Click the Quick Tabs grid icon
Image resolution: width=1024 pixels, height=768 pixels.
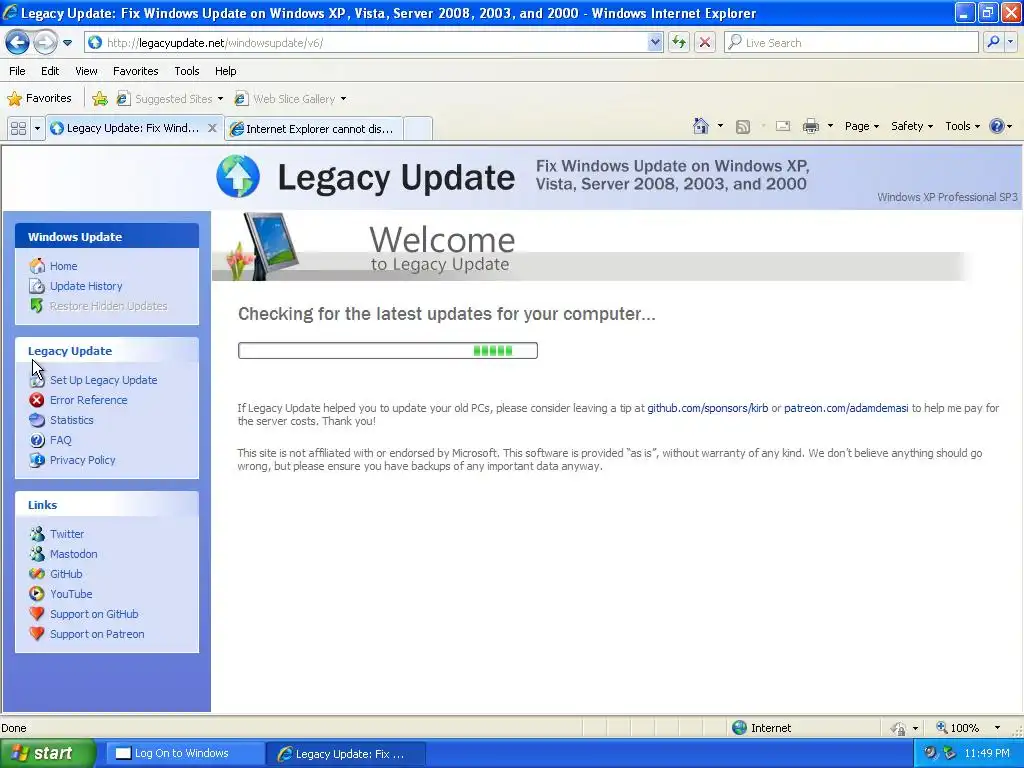(18, 128)
